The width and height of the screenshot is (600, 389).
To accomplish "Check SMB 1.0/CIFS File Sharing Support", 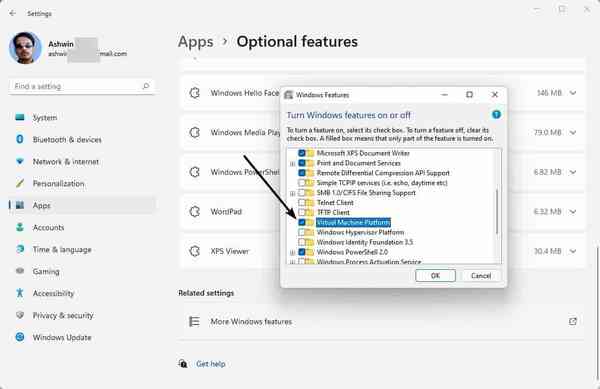I will [302, 193].
